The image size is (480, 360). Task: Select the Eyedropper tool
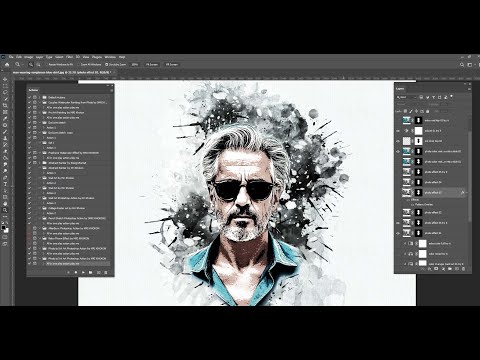5,119
